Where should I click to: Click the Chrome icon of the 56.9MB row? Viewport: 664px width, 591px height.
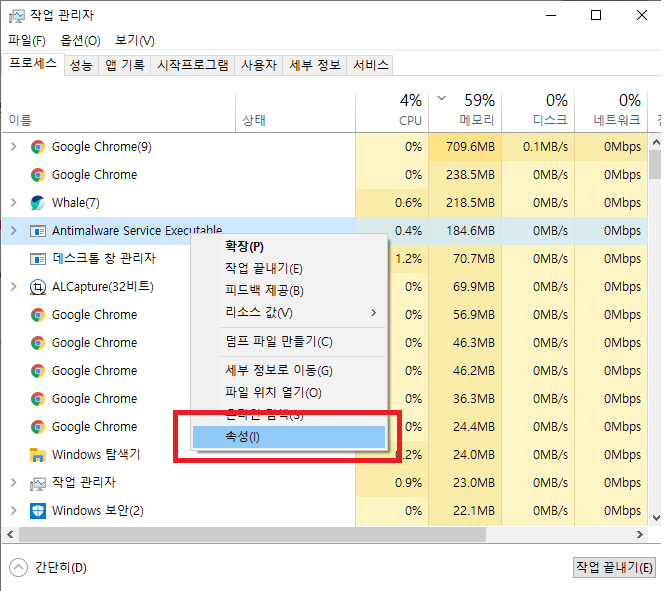click(x=38, y=315)
